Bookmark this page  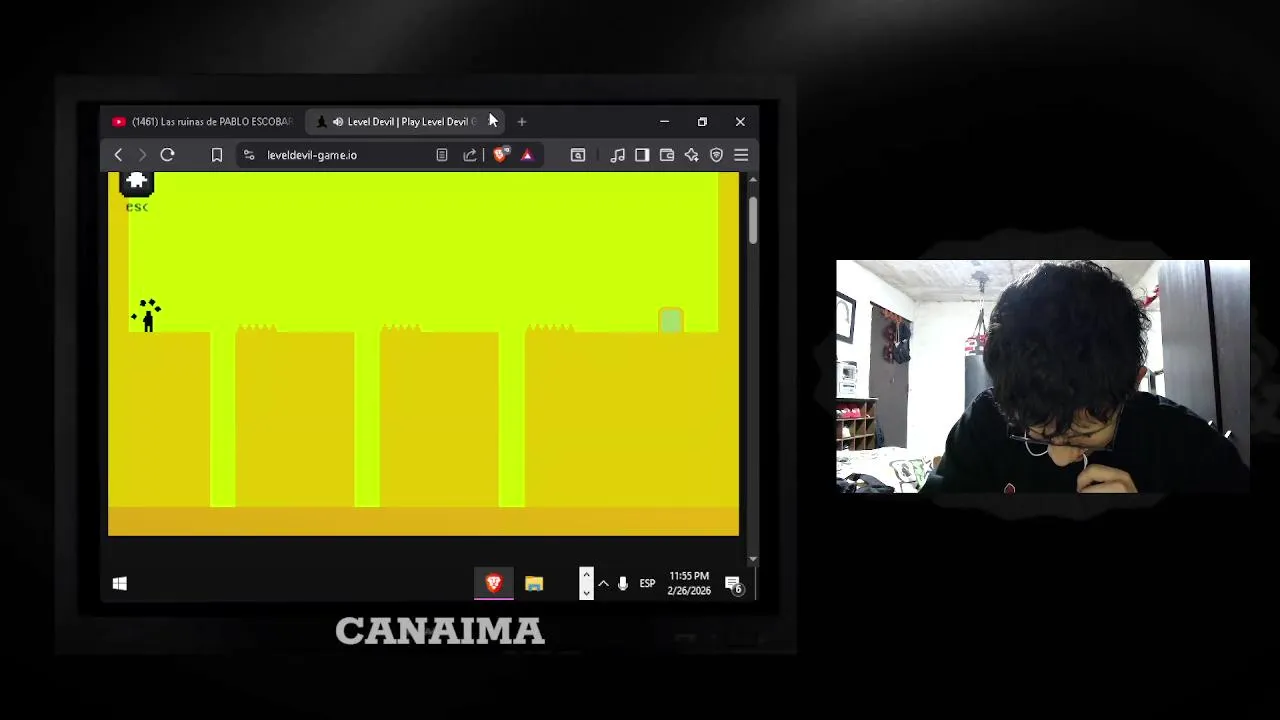216,155
